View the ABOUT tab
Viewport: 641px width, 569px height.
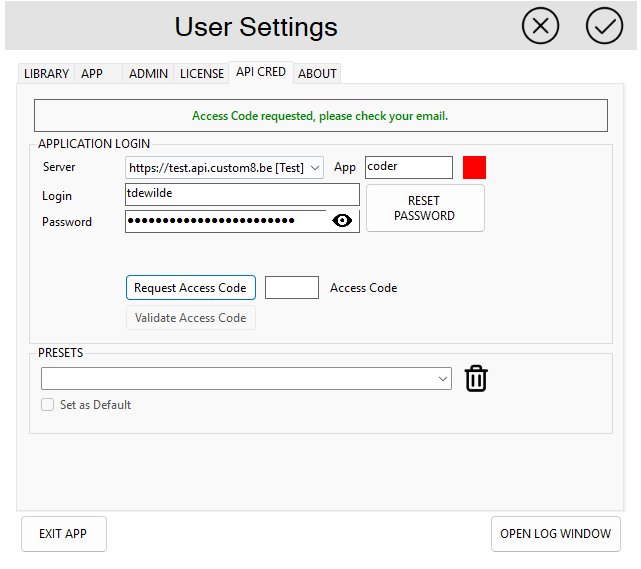(x=317, y=73)
